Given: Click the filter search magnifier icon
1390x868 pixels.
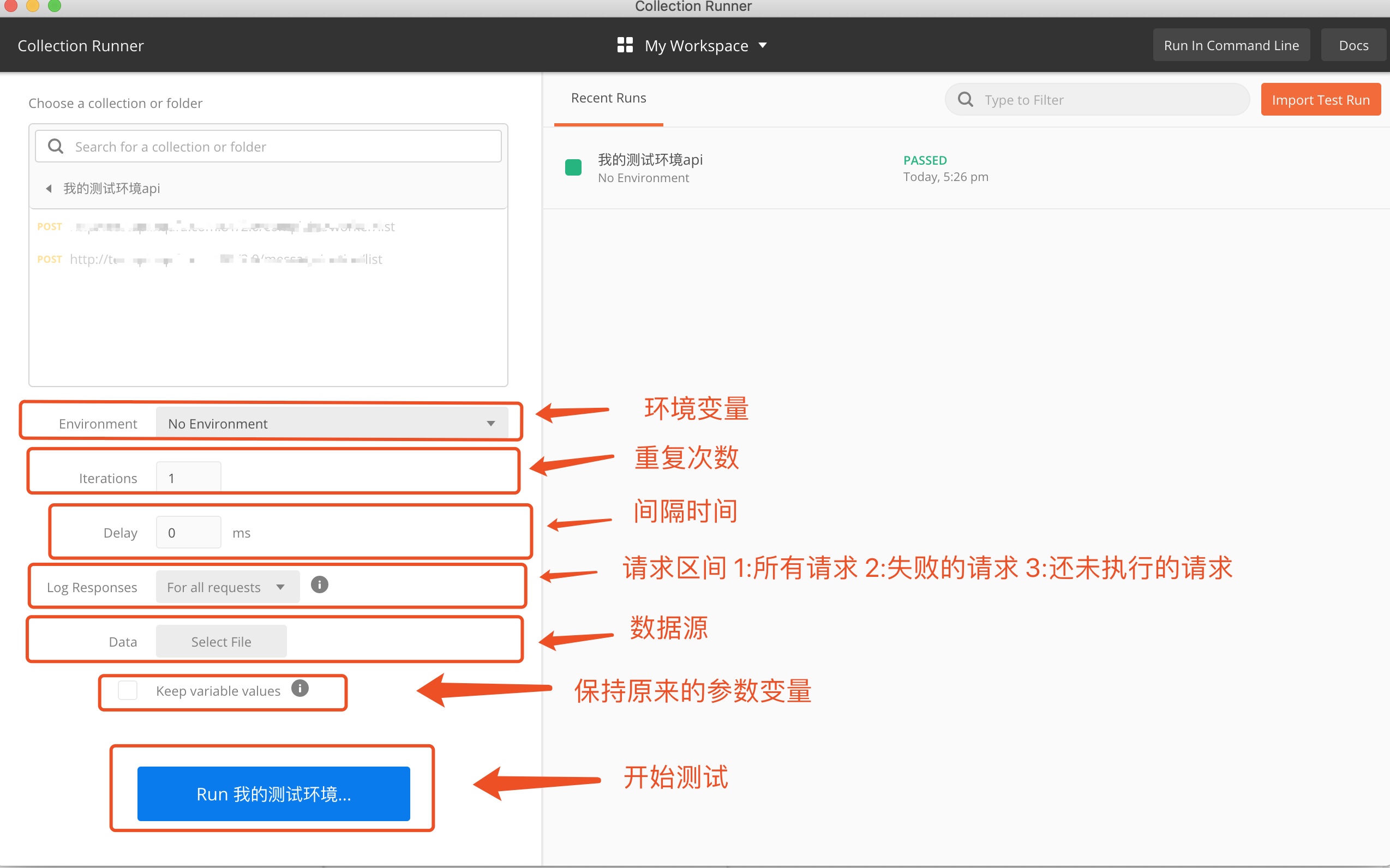Looking at the screenshot, I should [966, 99].
